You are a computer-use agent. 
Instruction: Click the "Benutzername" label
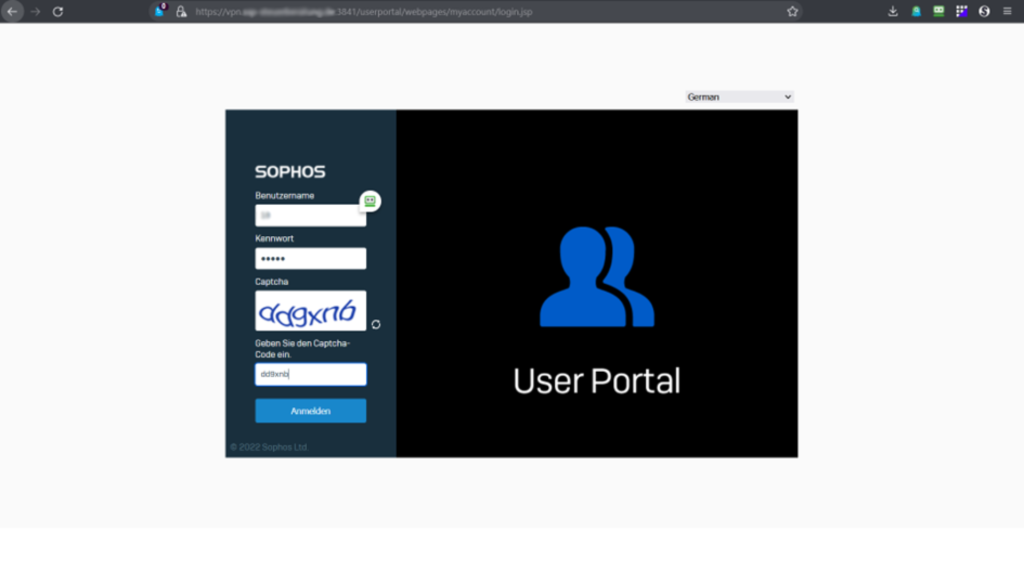point(285,195)
